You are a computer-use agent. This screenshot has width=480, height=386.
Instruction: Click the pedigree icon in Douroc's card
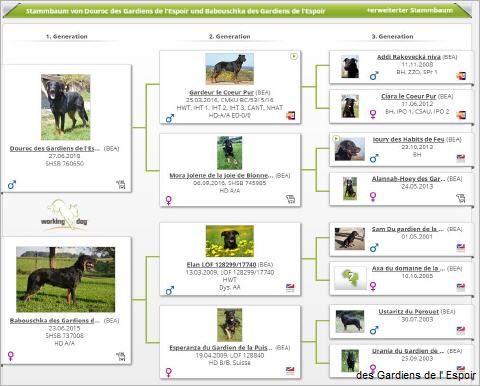pyautogui.click(x=121, y=185)
